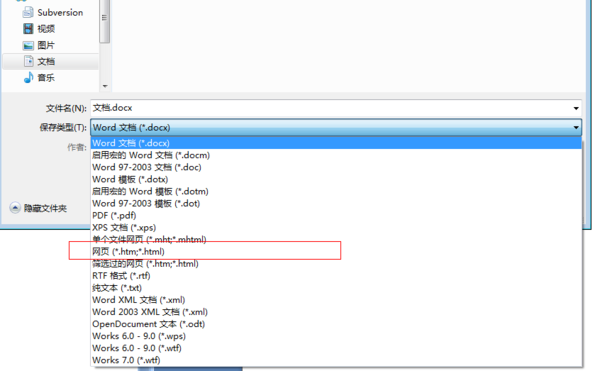Select 纯文本 (*.txt) format

click(336, 288)
